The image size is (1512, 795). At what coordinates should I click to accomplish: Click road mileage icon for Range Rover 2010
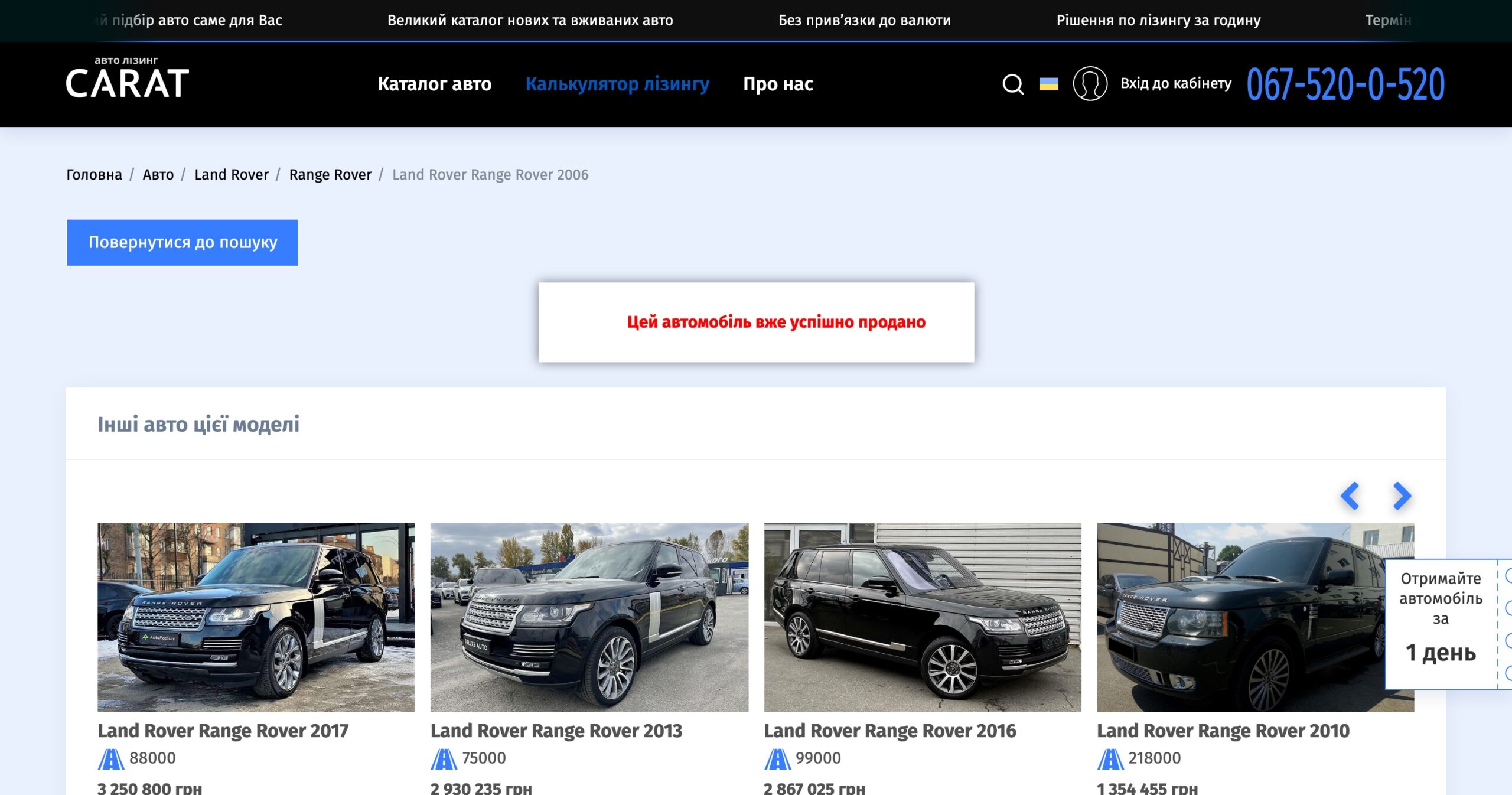(x=1110, y=758)
